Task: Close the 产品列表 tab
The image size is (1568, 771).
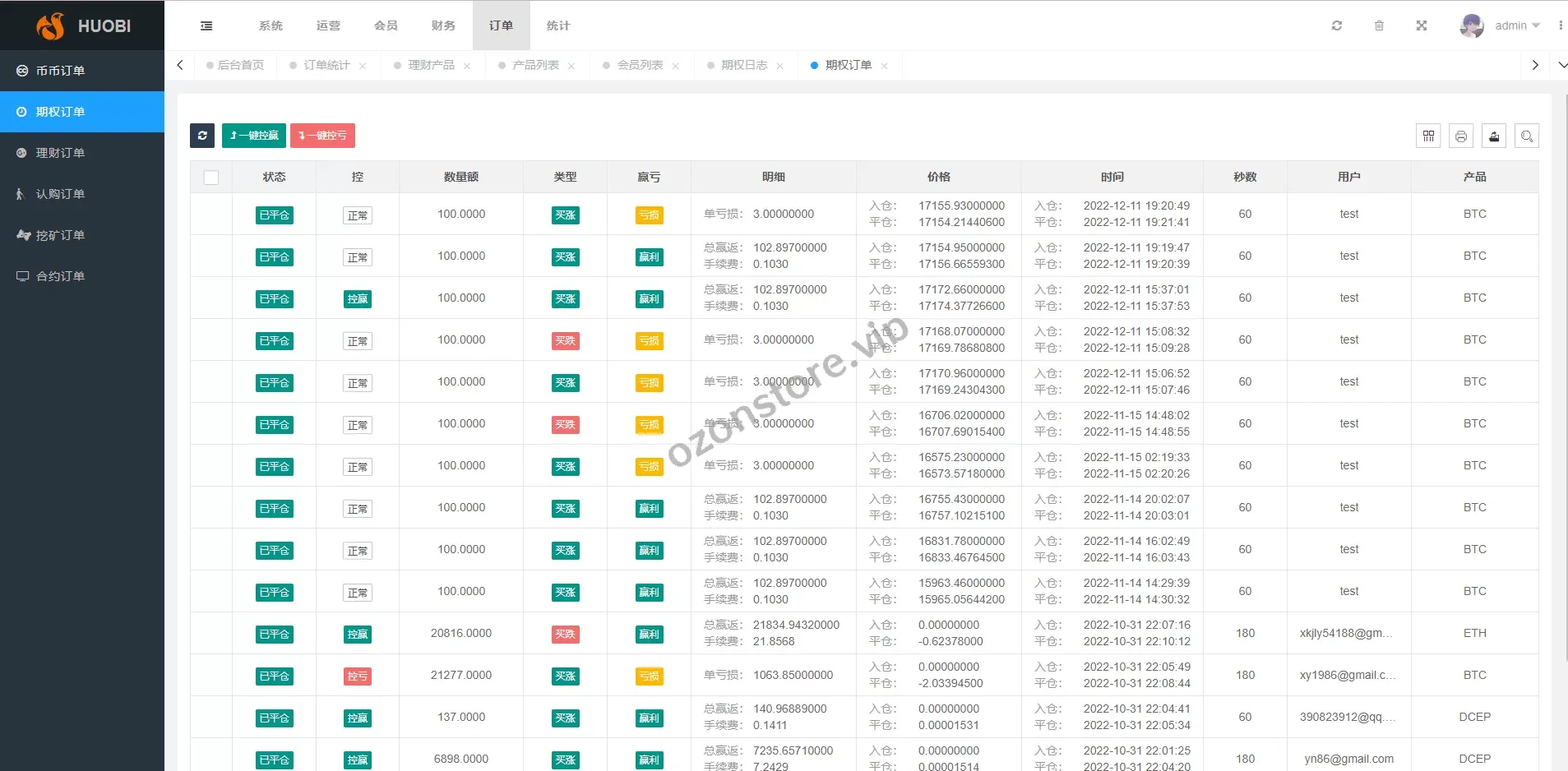Action: click(571, 67)
